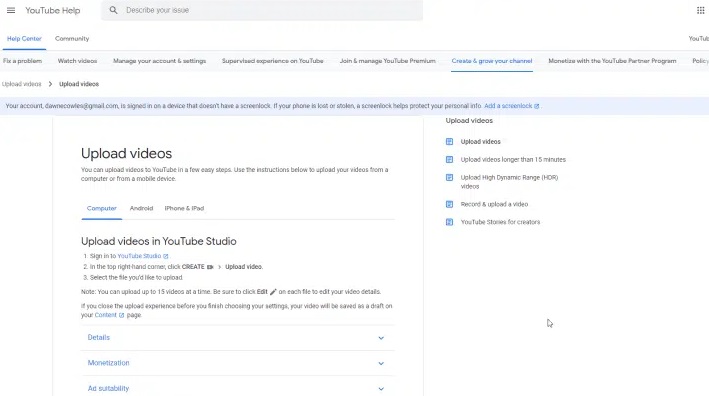Screen dimensions: 709x396
Task: Open sidebar Upload videos article
Action: click(x=481, y=142)
